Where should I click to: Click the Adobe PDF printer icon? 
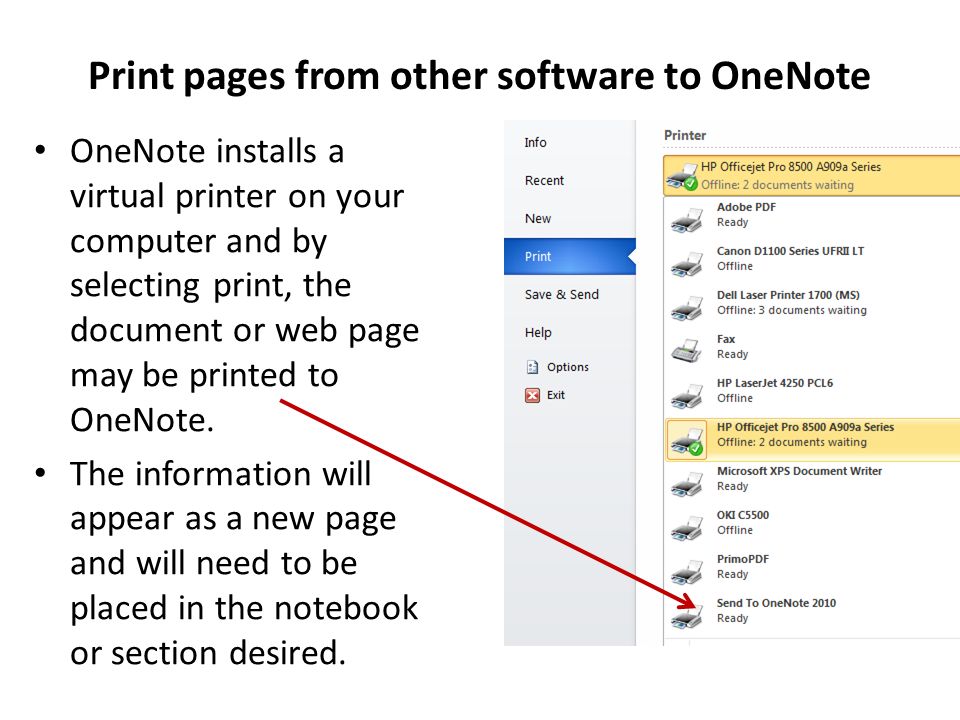click(x=686, y=220)
